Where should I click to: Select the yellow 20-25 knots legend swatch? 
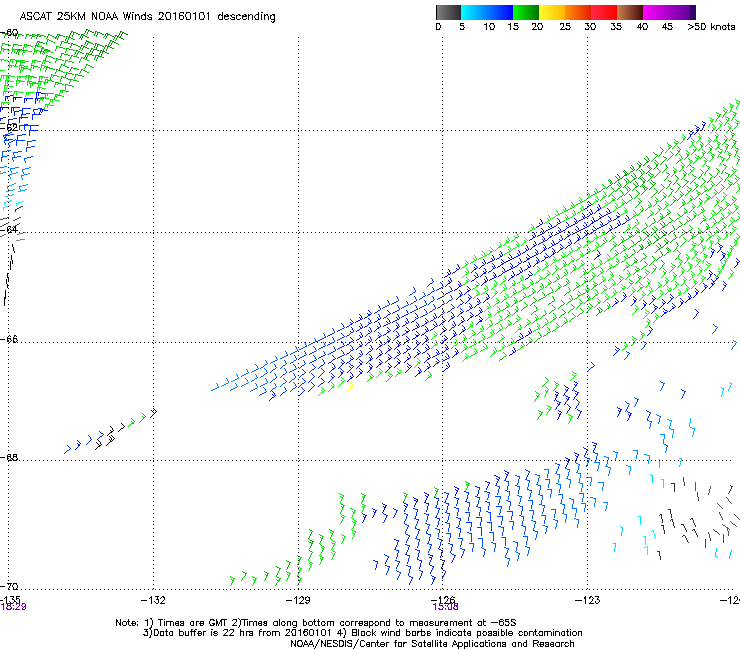pyautogui.click(x=552, y=12)
